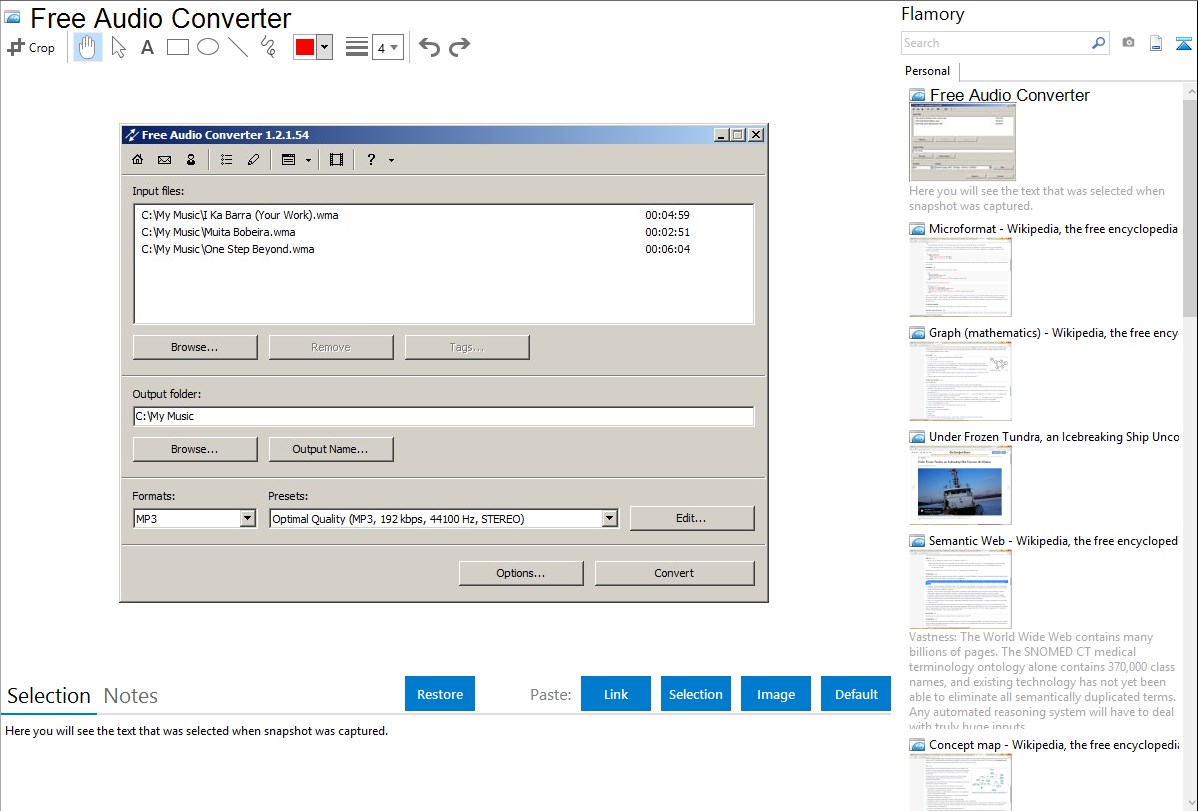Click the Concept map snapshot title
This screenshot has height=811, width=1198.
click(x=1054, y=745)
